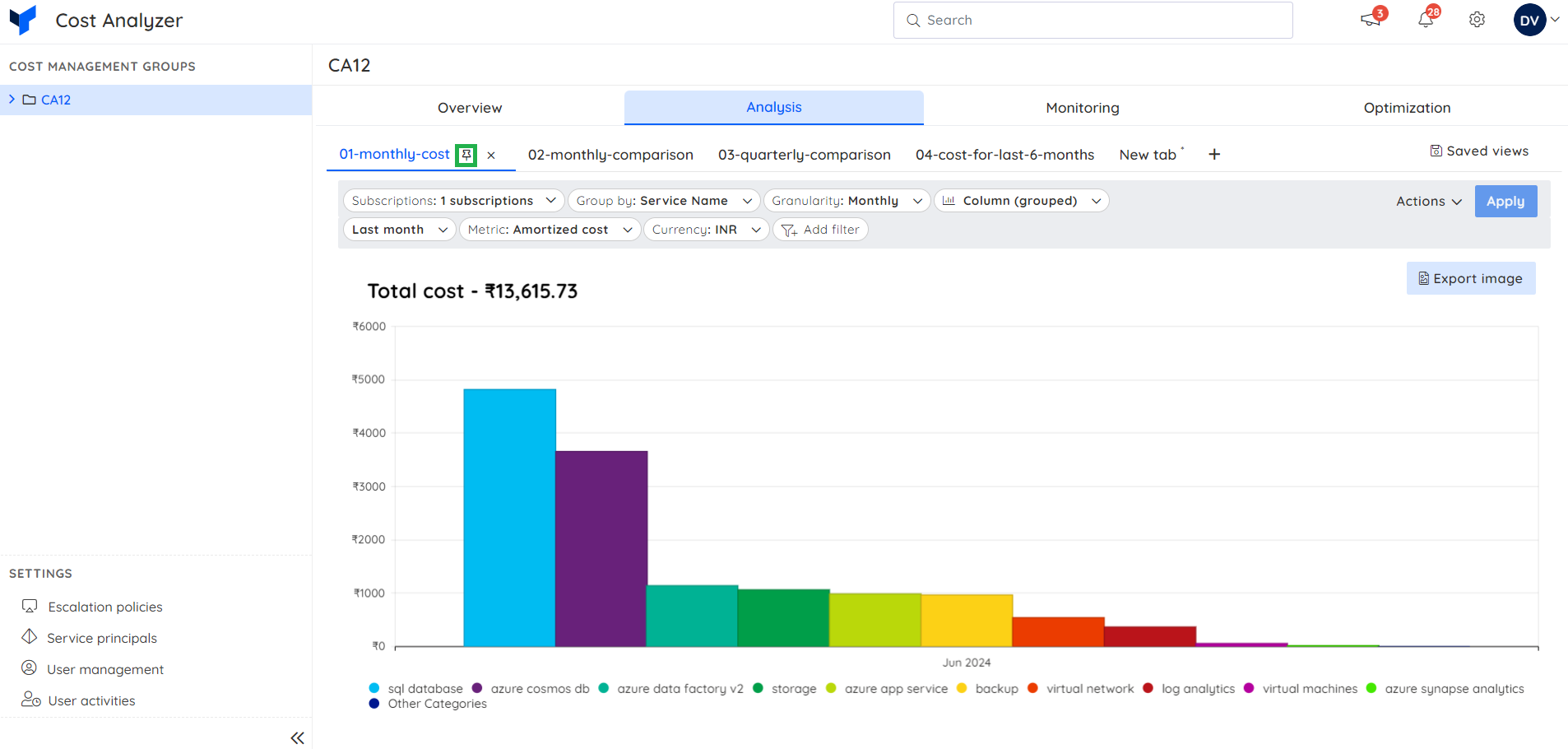Open the announcements megaphone icon
Image resolution: width=1568 pixels, height=749 pixels.
(1371, 20)
